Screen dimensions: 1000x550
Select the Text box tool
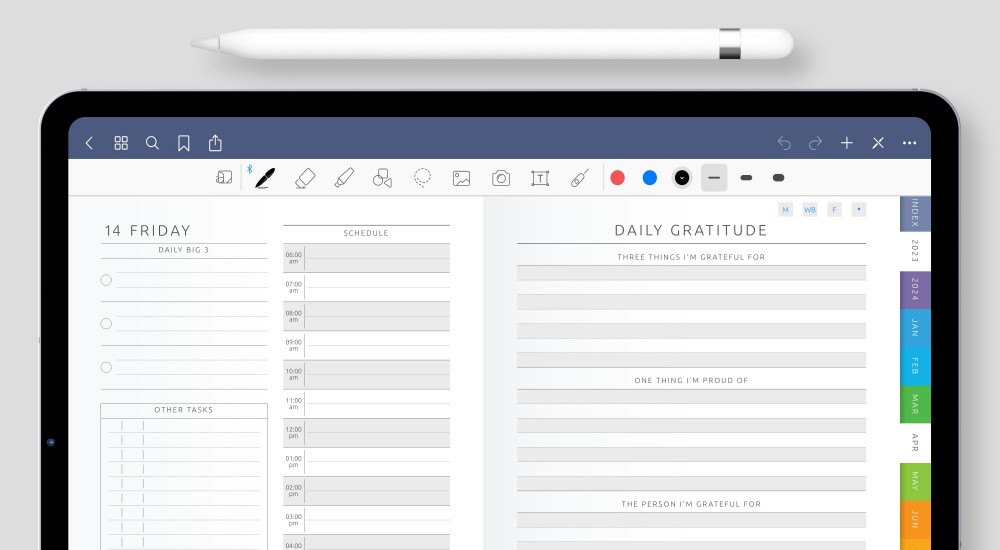pyautogui.click(x=540, y=178)
